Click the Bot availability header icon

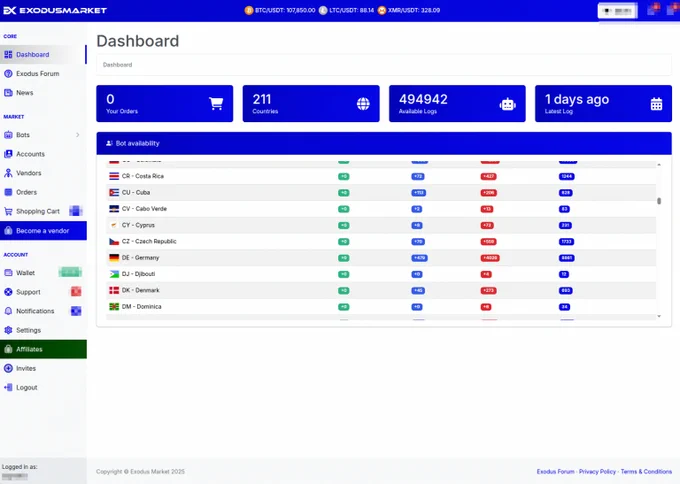tap(109, 143)
